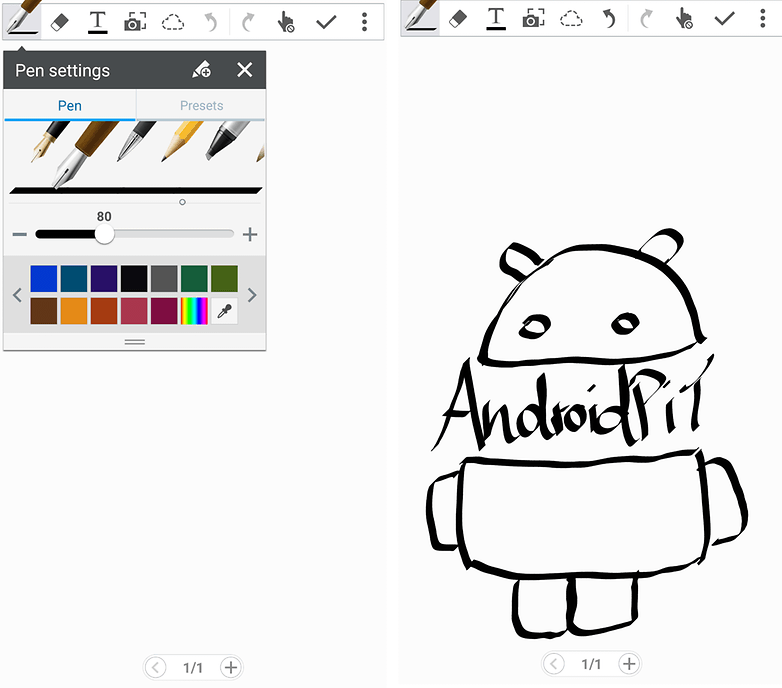Pick the dark purple color swatch

pyautogui.click(x=104, y=278)
